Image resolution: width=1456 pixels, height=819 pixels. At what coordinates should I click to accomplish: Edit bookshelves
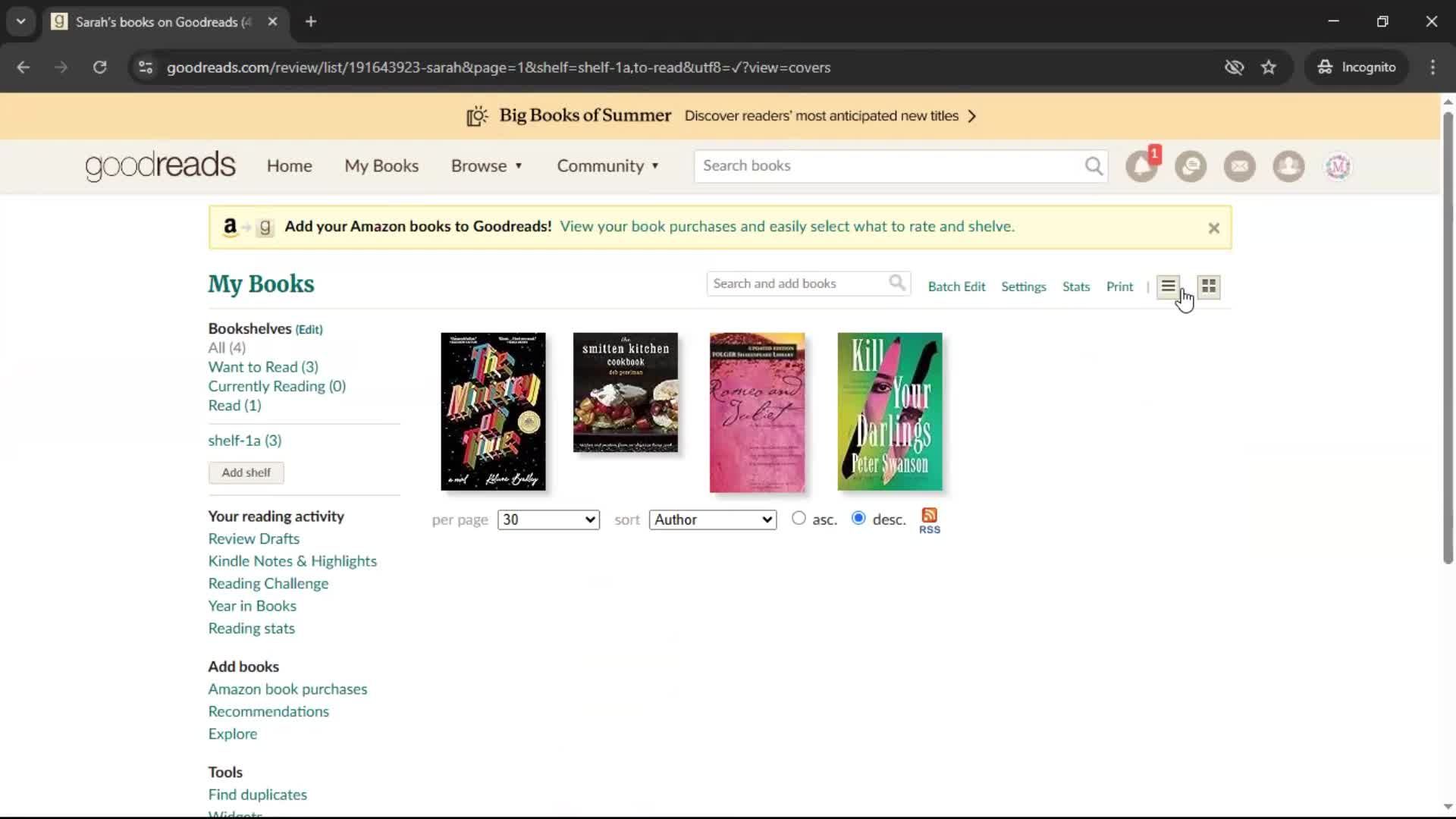[309, 329]
